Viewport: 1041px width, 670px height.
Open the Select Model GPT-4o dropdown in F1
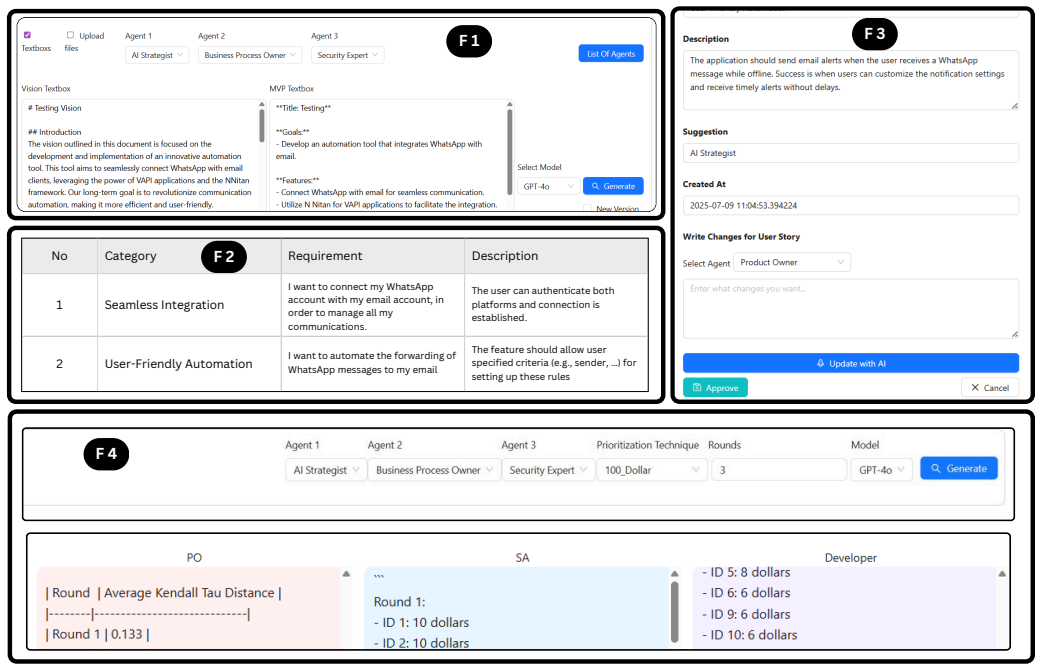pos(548,187)
